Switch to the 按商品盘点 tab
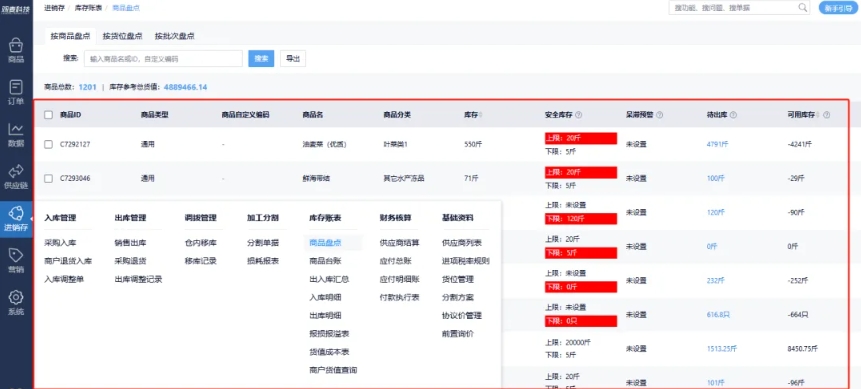The width and height of the screenshot is (861, 389). coord(70,36)
